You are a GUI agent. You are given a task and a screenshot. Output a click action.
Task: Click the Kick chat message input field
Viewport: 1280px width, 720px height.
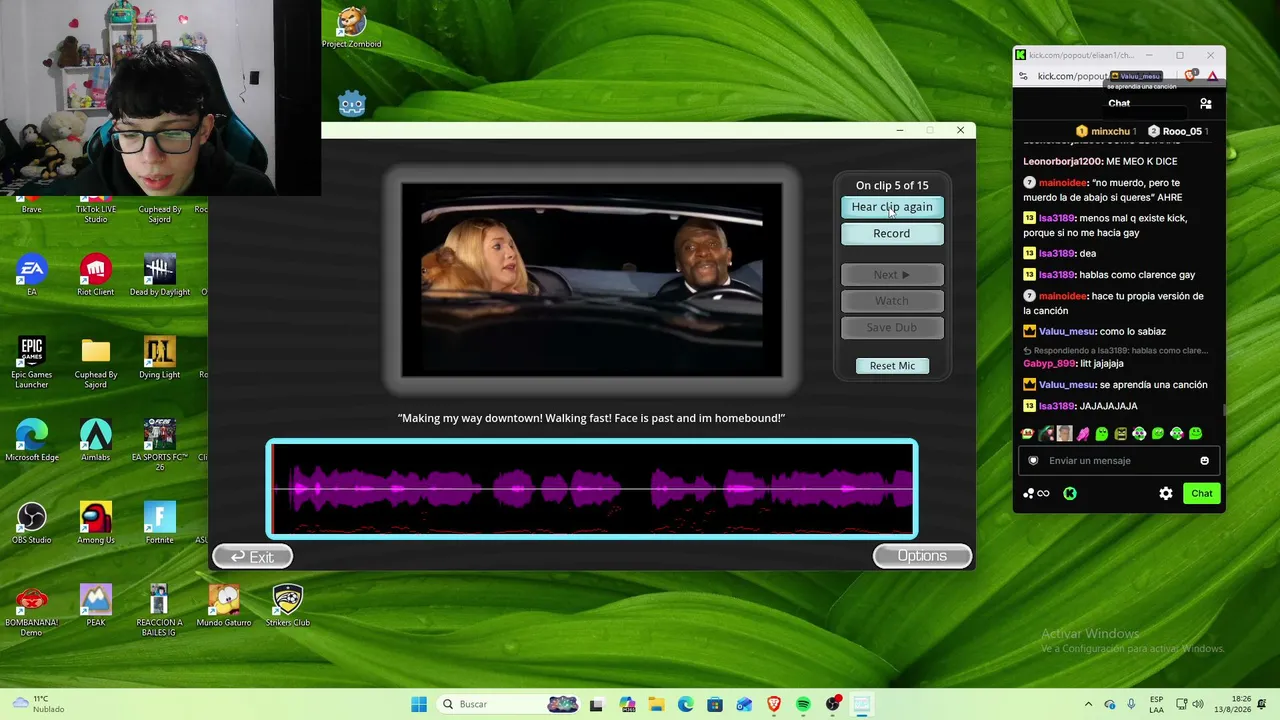click(x=1118, y=461)
